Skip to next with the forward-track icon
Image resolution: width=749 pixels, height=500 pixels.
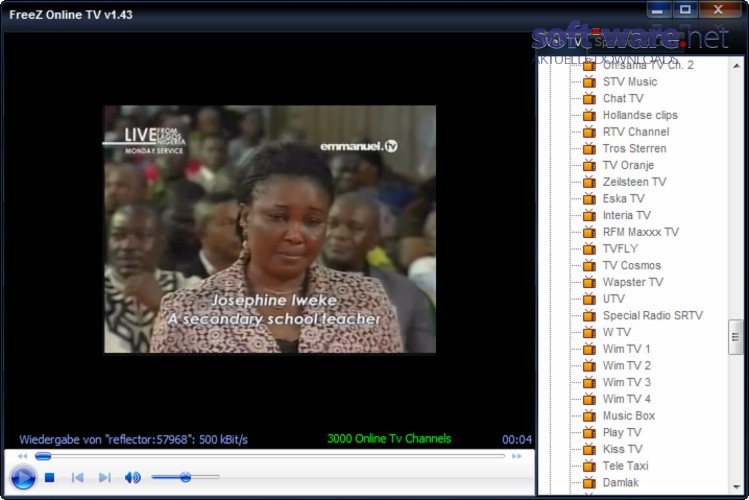(105, 477)
